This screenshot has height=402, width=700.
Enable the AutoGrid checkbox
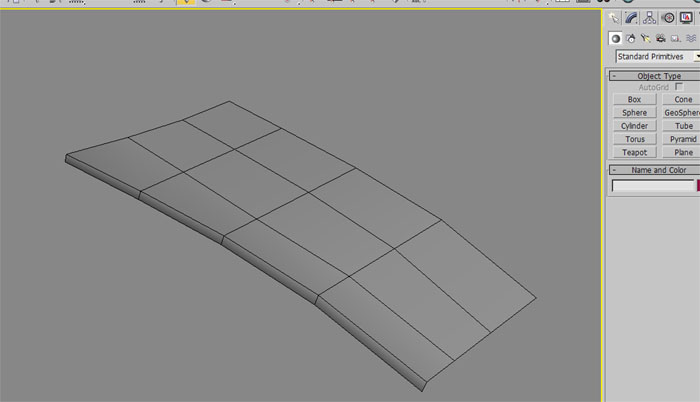pos(679,87)
